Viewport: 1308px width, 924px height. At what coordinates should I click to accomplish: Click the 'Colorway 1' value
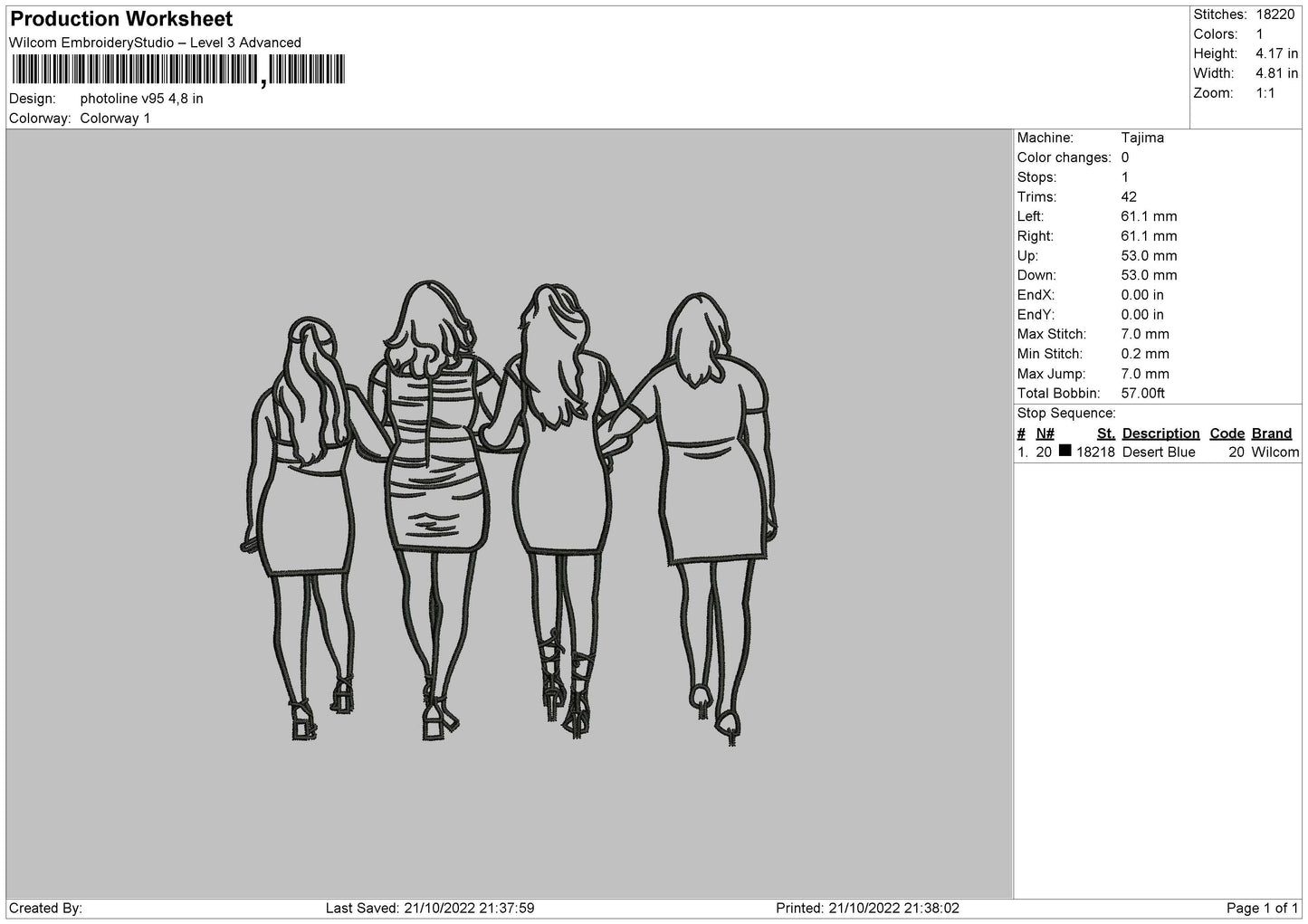115,119
